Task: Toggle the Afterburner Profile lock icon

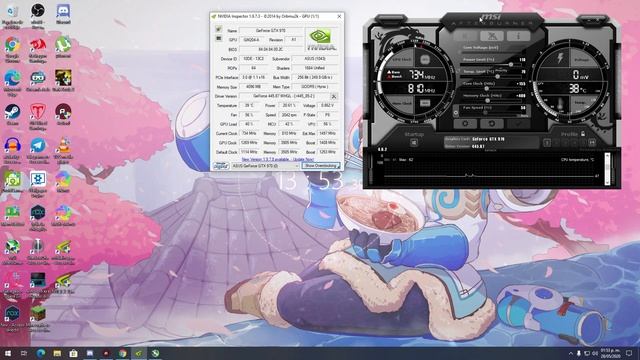Action: click(x=583, y=134)
